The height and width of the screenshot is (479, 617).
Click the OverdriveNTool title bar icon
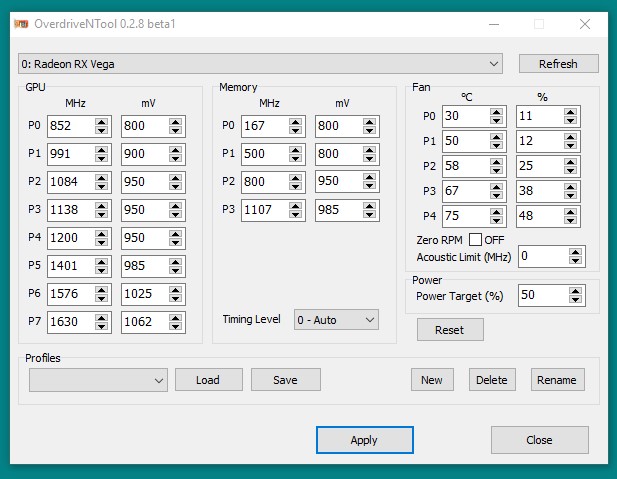coord(20,24)
